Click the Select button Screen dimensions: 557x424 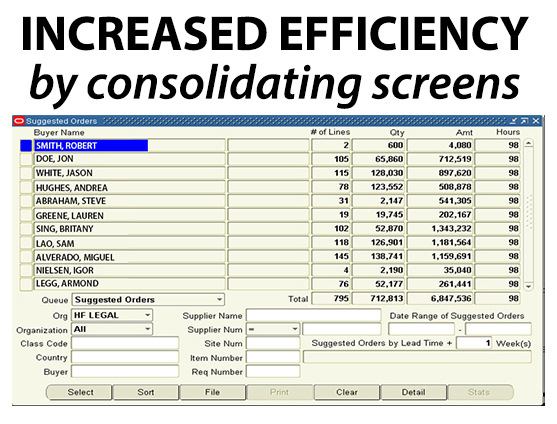pyautogui.click(x=80, y=392)
